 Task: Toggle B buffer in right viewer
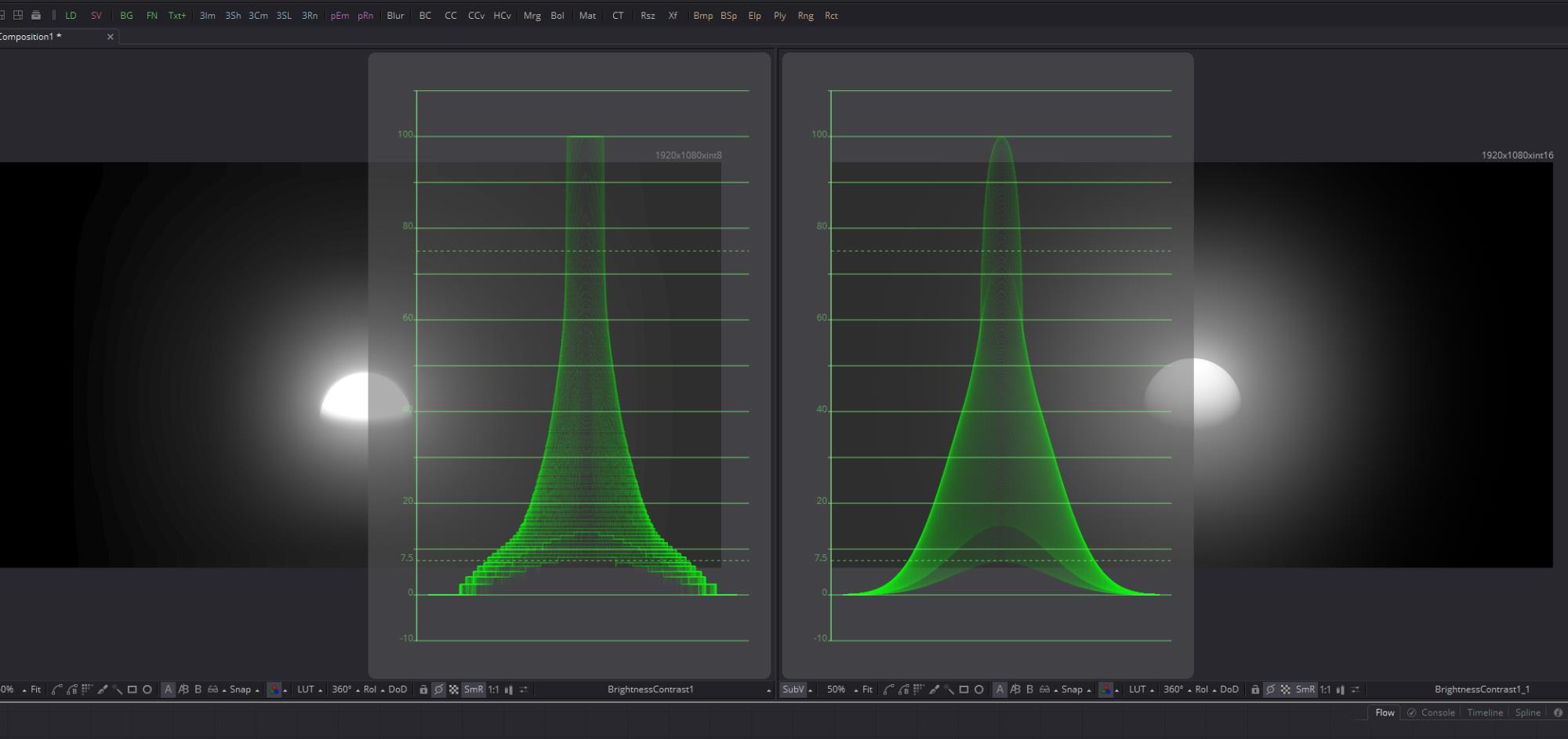tap(1029, 690)
